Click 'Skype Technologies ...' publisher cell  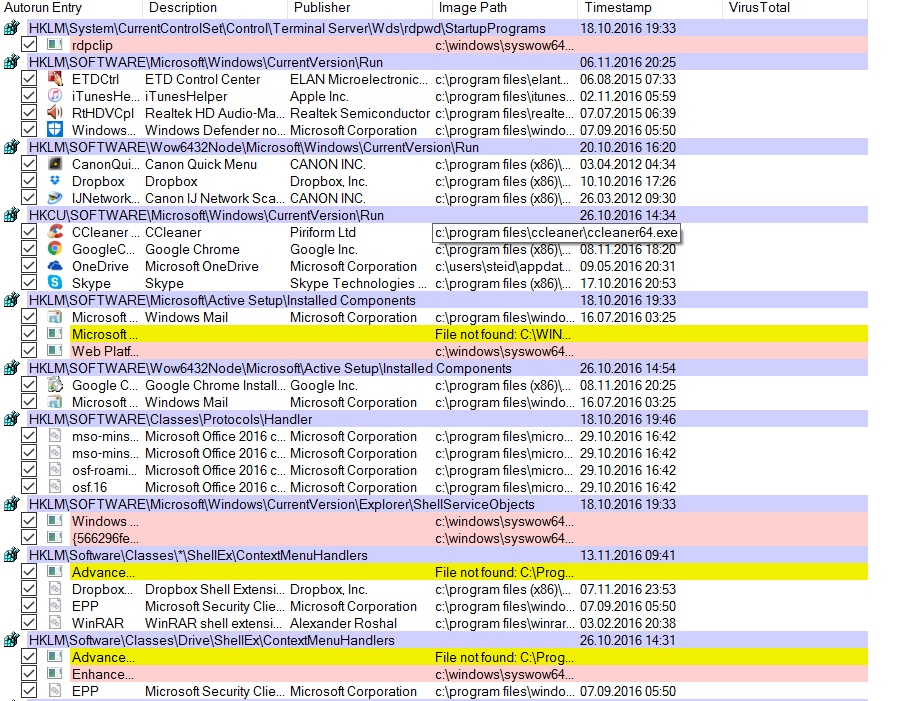[358, 283]
